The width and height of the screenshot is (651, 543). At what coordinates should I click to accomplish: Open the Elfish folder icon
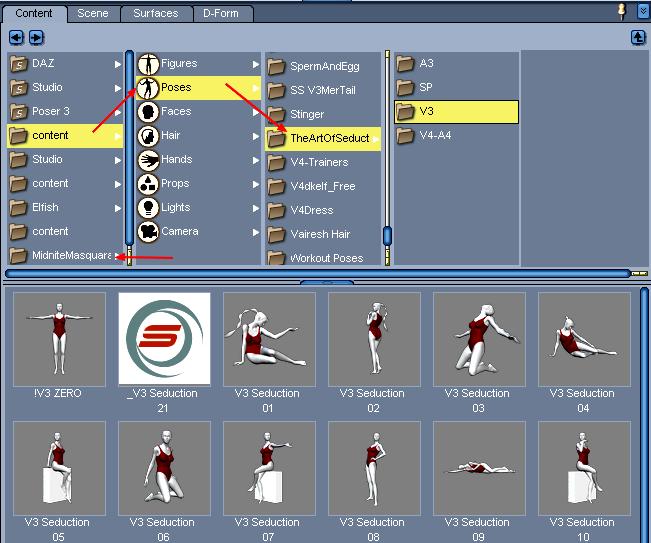coord(19,208)
